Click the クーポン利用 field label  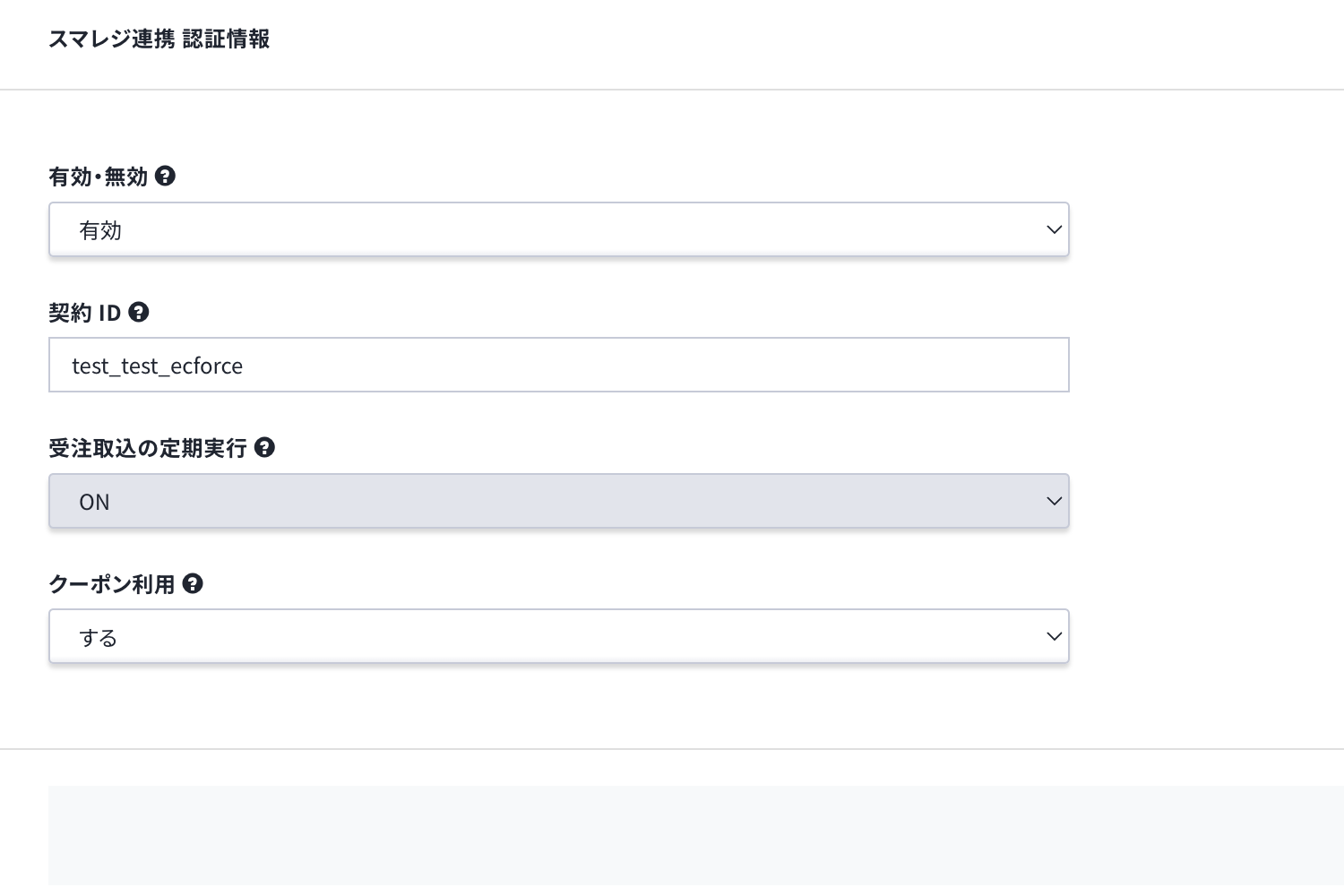(x=112, y=584)
